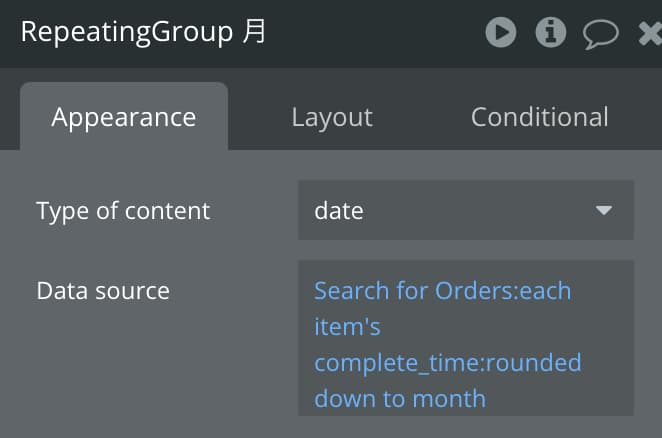Viewport: 662px width, 438px height.
Task: Select the 'date' value in content type
Action: 339,210
